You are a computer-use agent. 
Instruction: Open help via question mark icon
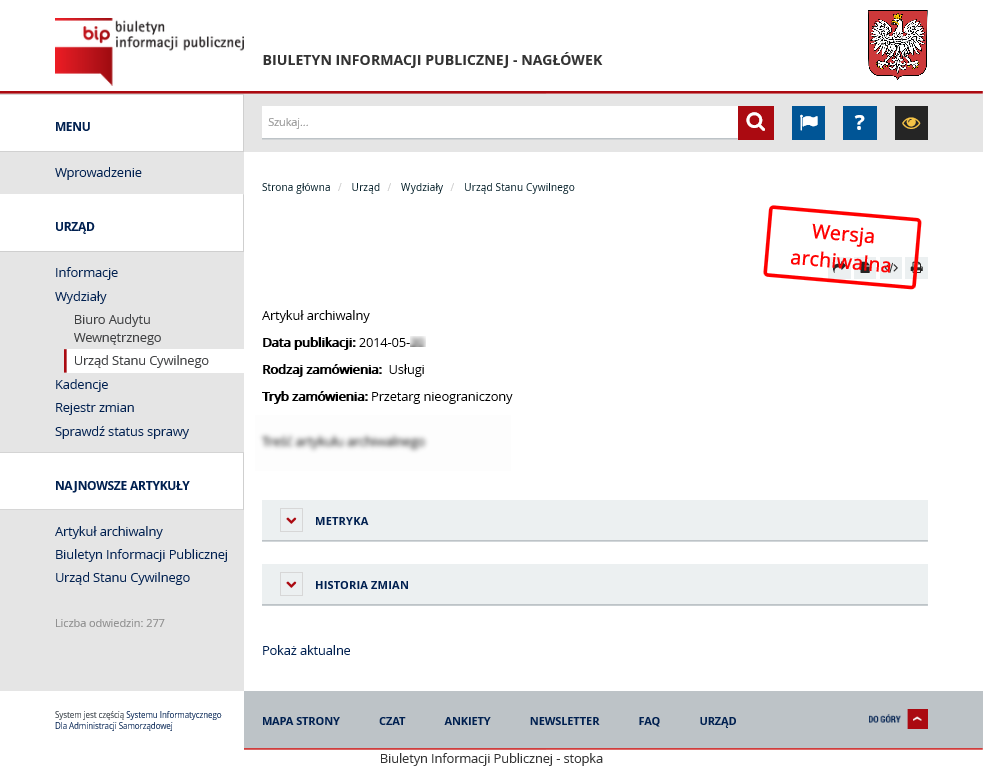click(x=859, y=123)
